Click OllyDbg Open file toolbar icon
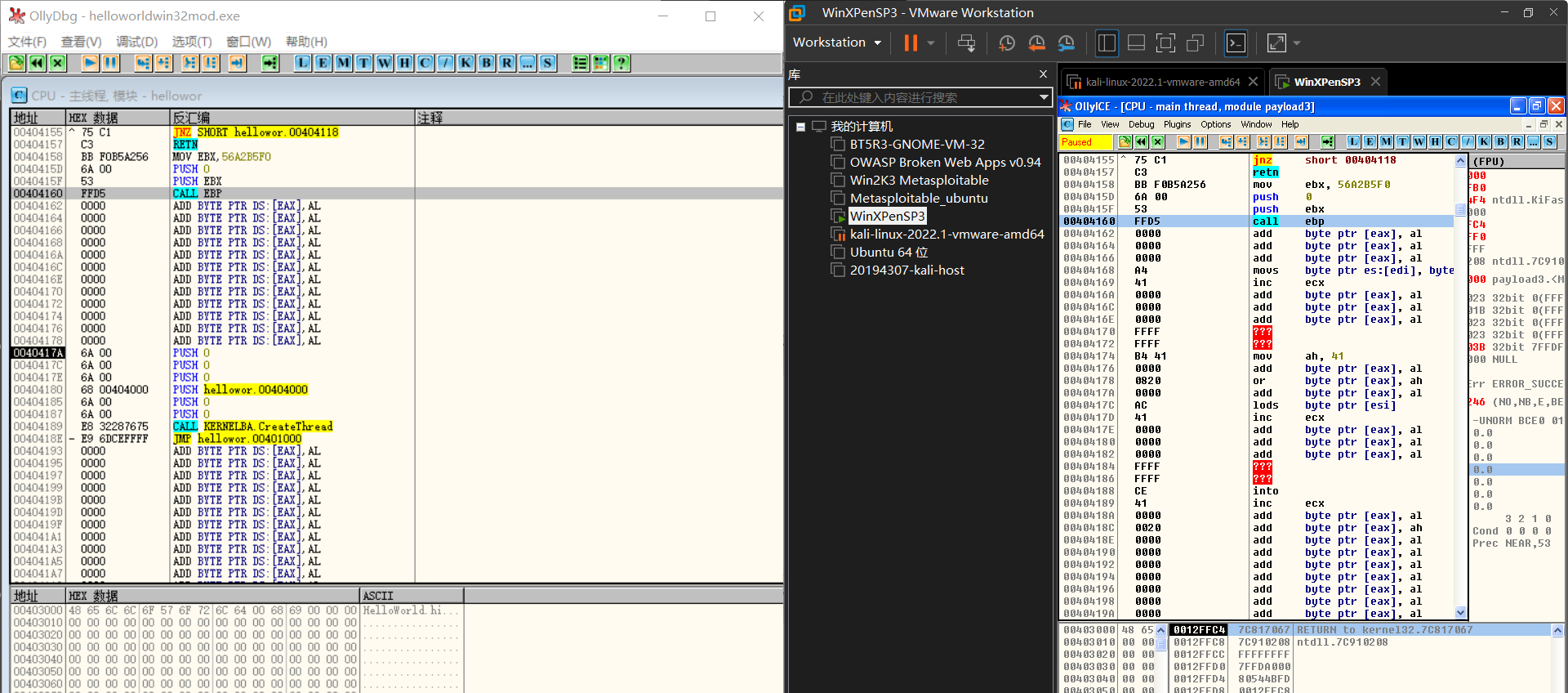Screen dimensions: 1568x693 tap(17, 63)
